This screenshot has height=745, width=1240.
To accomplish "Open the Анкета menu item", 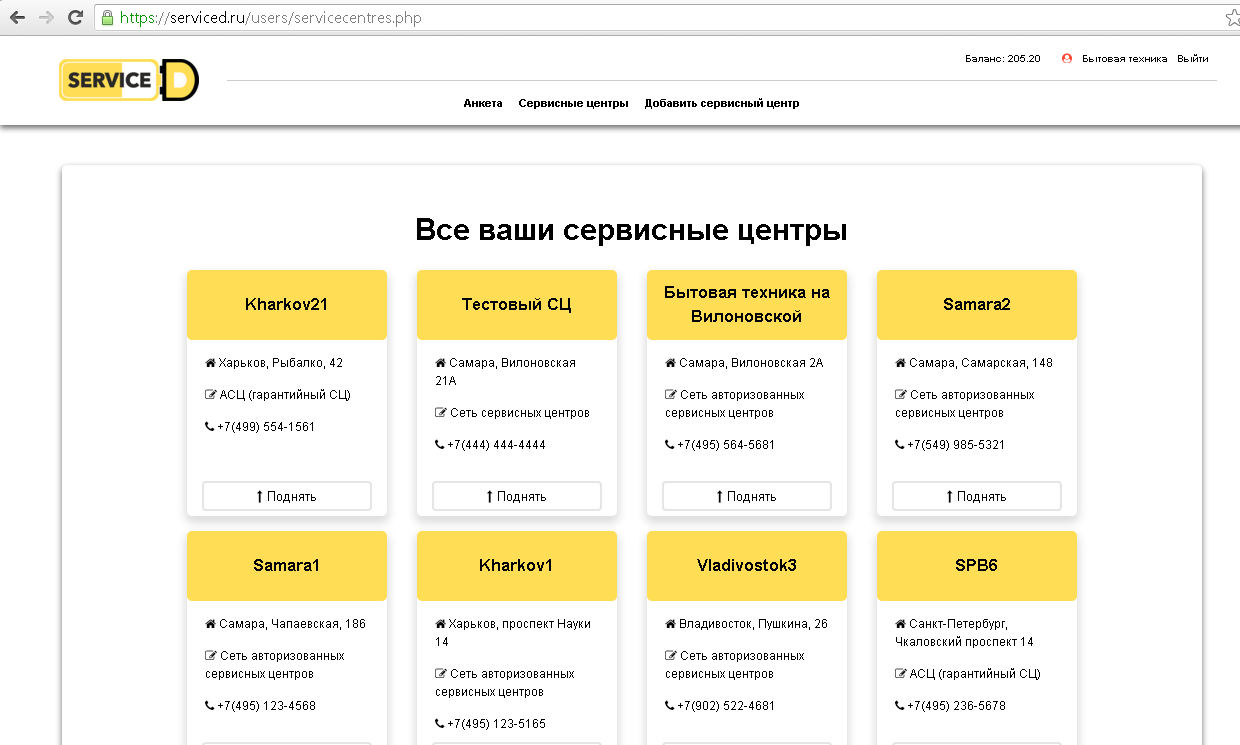I will tap(483, 103).
